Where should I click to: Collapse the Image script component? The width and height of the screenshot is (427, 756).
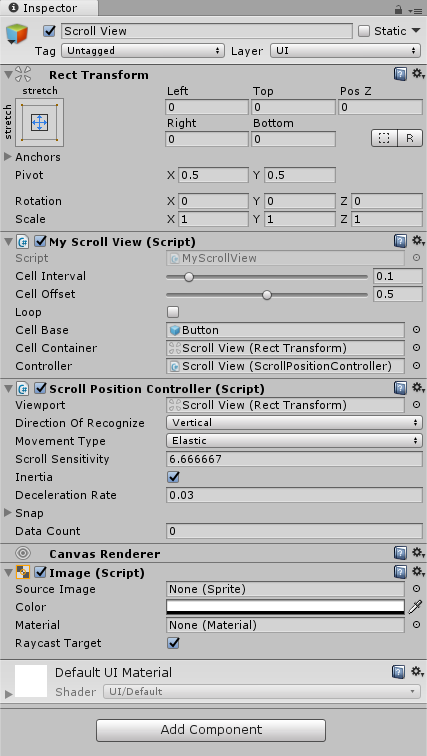(x=8, y=572)
